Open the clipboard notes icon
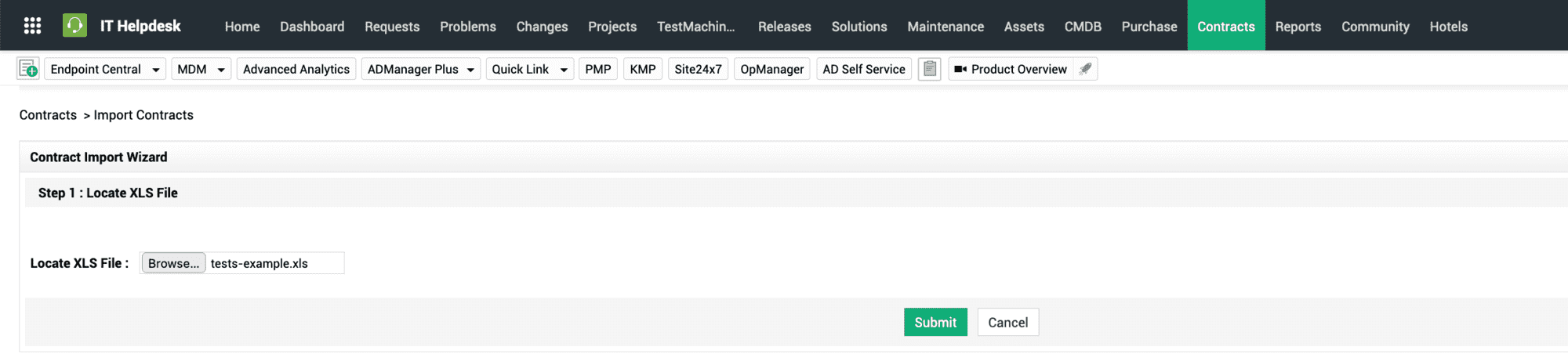This screenshot has height=354, width=1568. pos(929,69)
